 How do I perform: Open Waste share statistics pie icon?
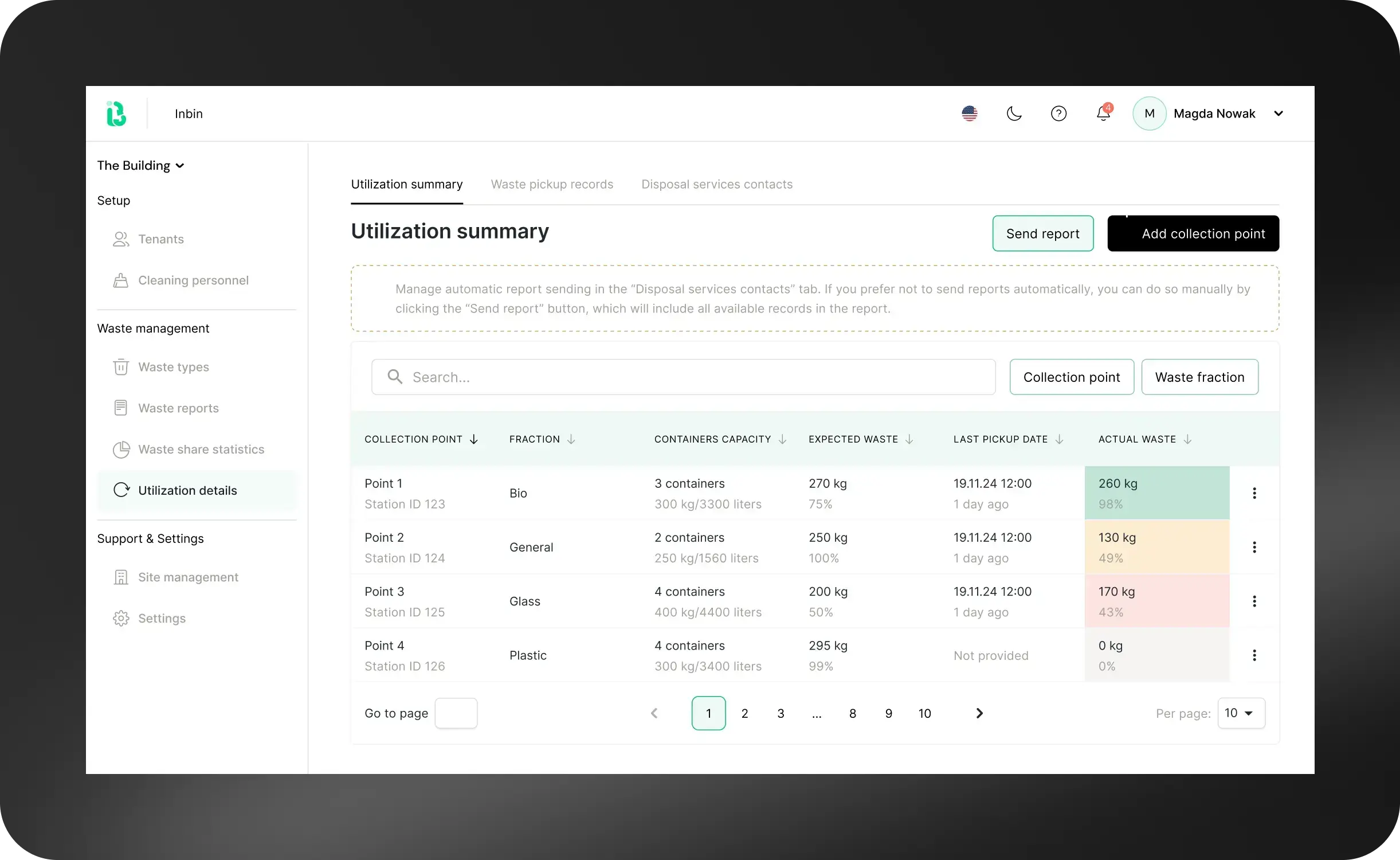[121, 449]
